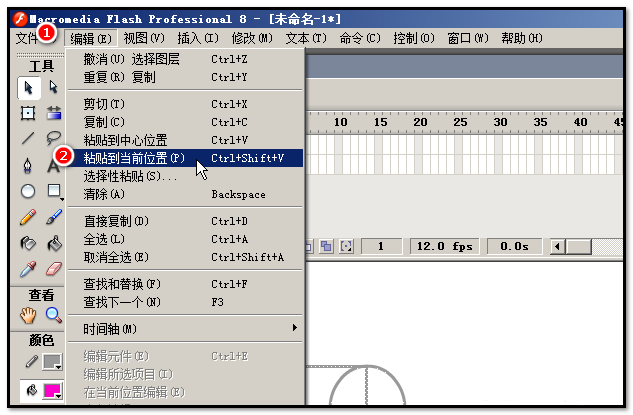
Task: Select the Eraser tool
Action: point(54,269)
